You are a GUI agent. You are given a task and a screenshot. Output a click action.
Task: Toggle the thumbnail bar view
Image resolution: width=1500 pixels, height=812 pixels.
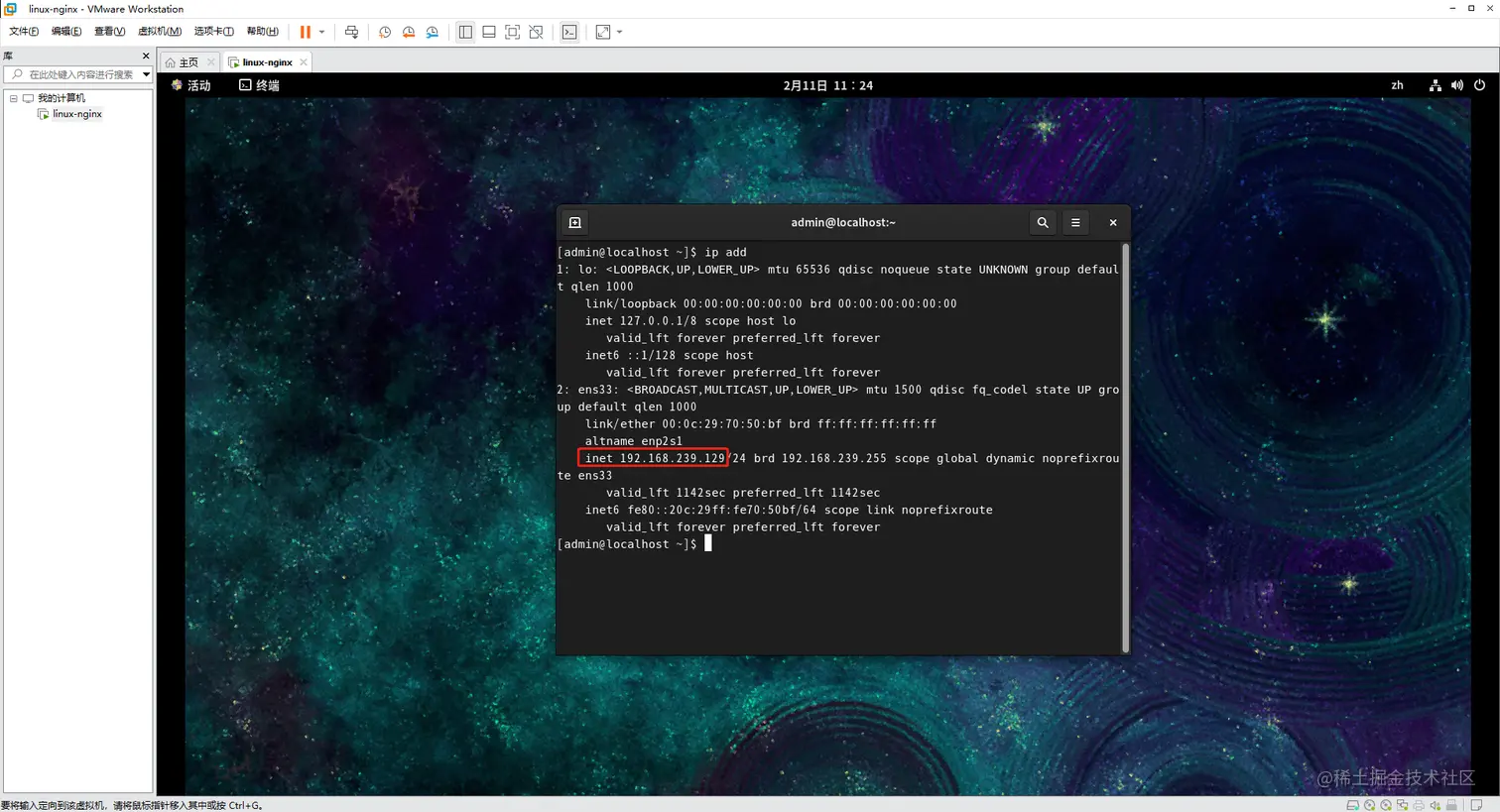(489, 32)
